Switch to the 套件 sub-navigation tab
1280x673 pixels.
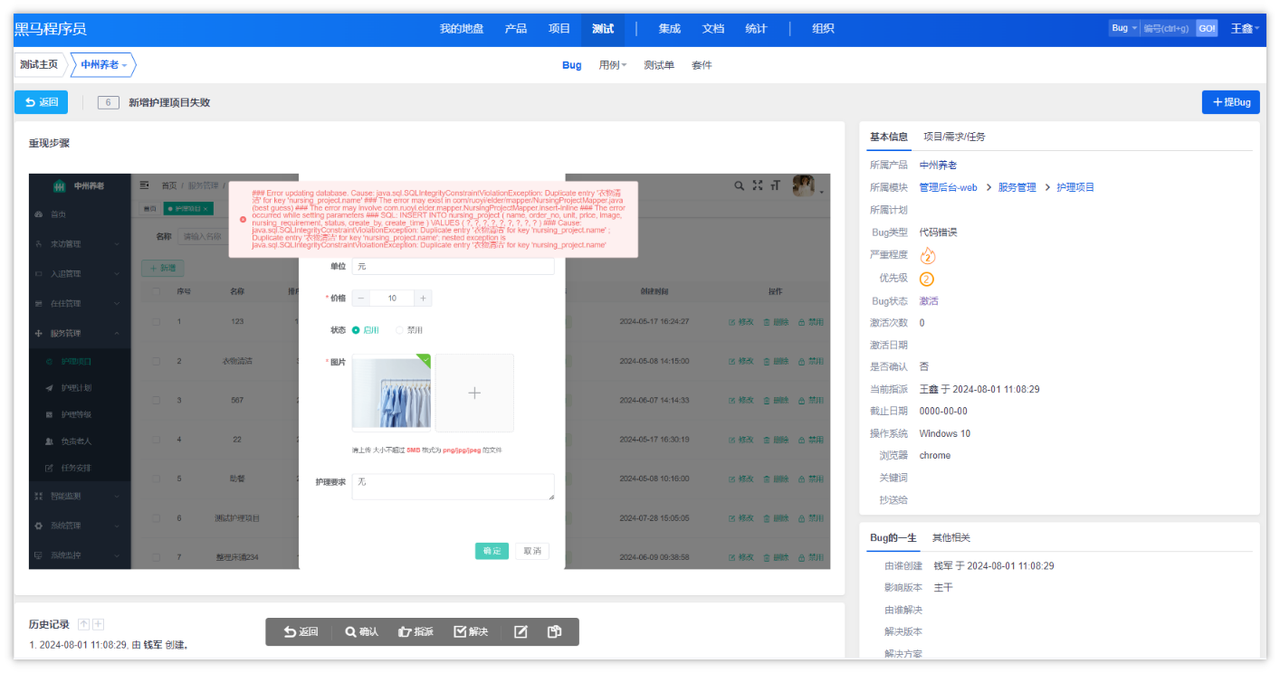(702, 65)
